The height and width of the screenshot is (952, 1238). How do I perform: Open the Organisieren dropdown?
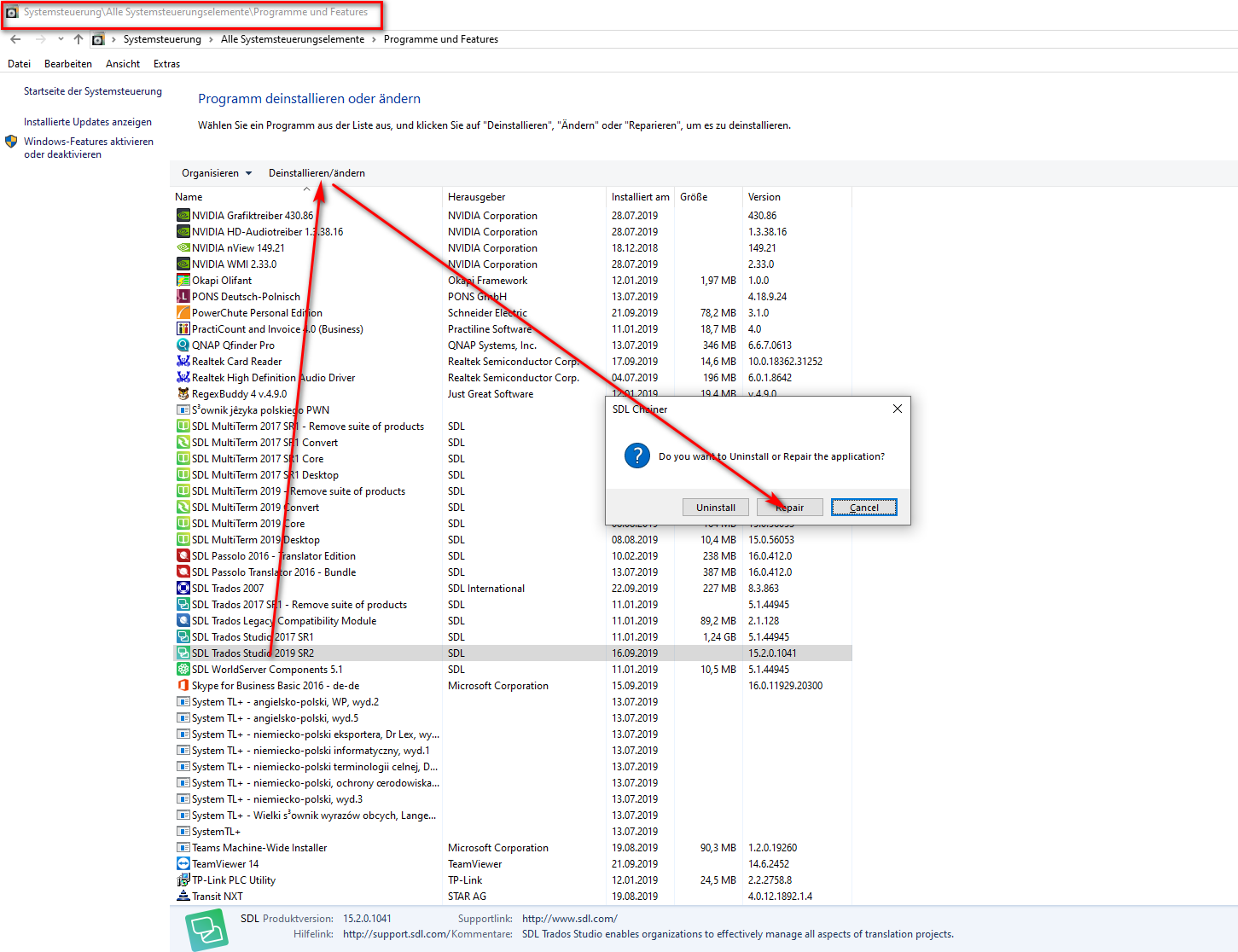(217, 173)
